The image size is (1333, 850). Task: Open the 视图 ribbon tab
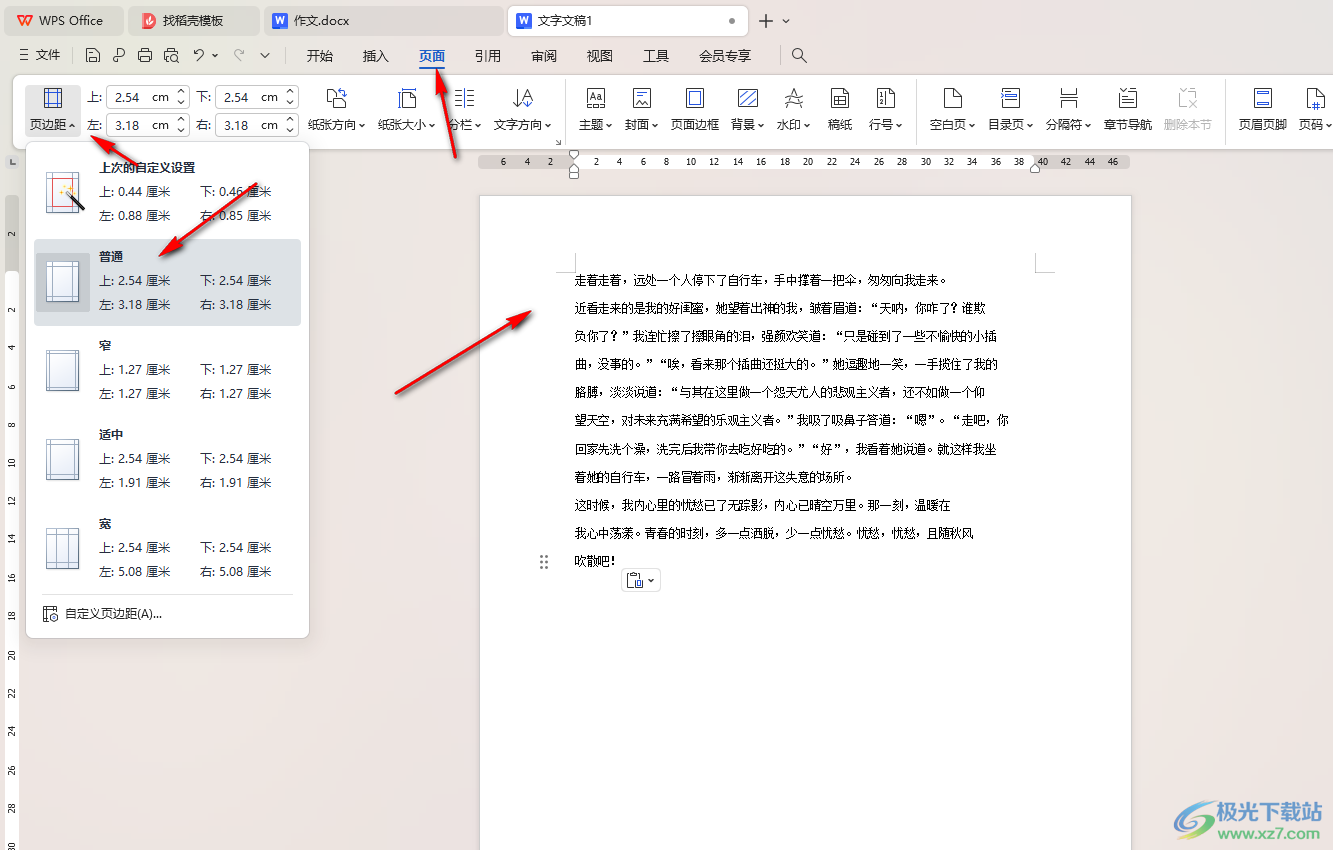coord(600,56)
